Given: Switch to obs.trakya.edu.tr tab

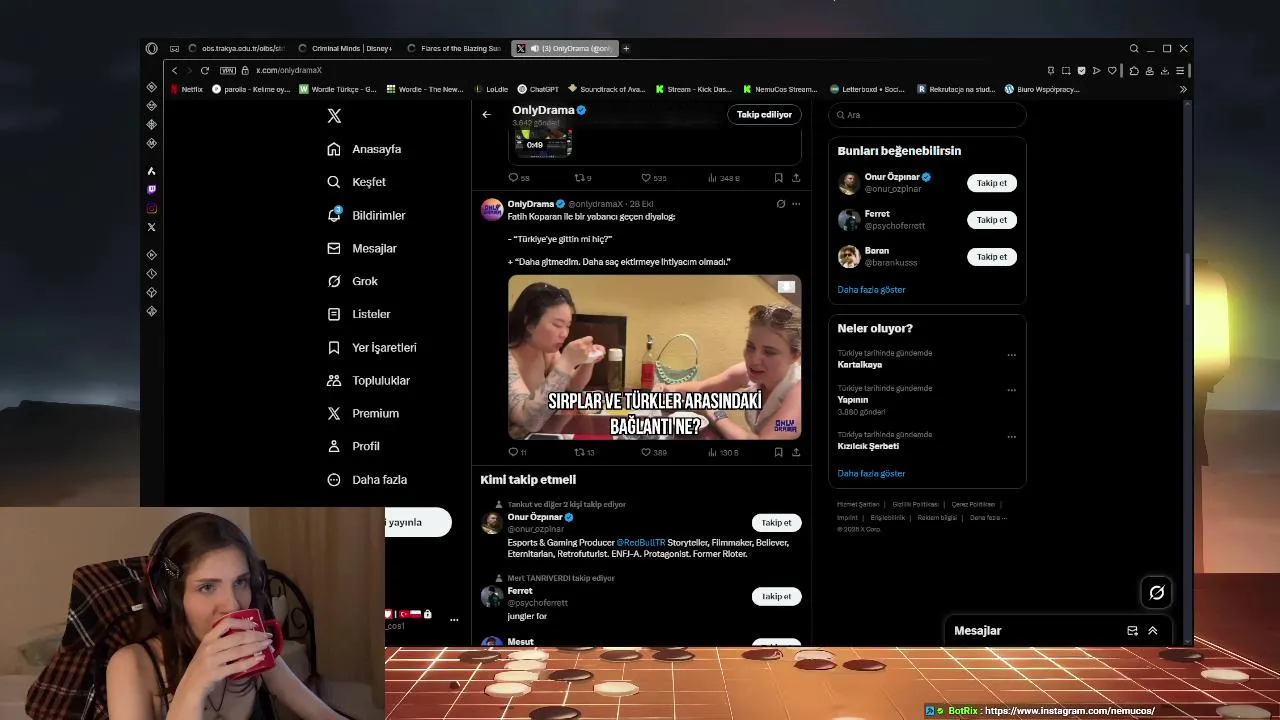Looking at the screenshot, I should coord(236,48).
